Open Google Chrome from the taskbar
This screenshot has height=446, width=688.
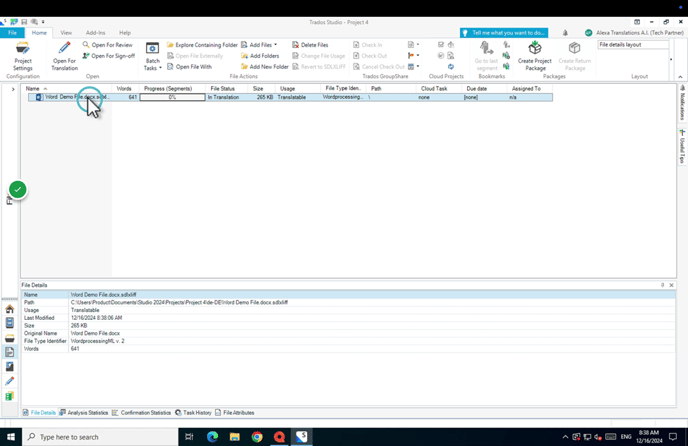point(257,437)
